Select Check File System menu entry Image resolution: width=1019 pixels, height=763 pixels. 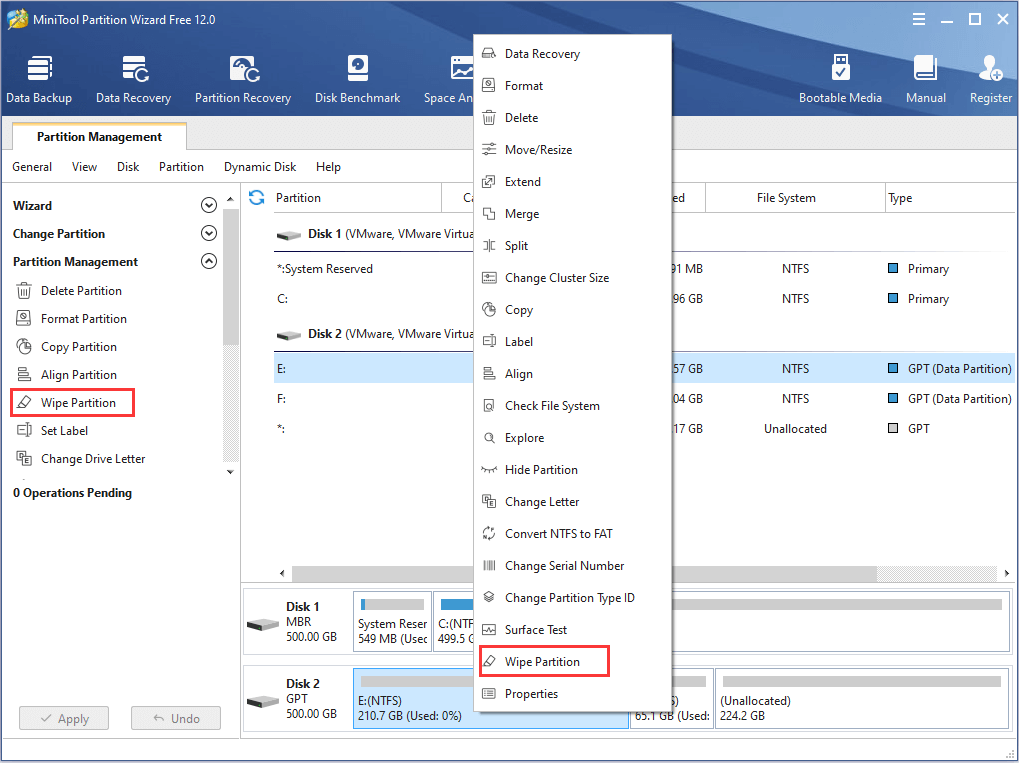pyautogui.click(x=572, y=406)
